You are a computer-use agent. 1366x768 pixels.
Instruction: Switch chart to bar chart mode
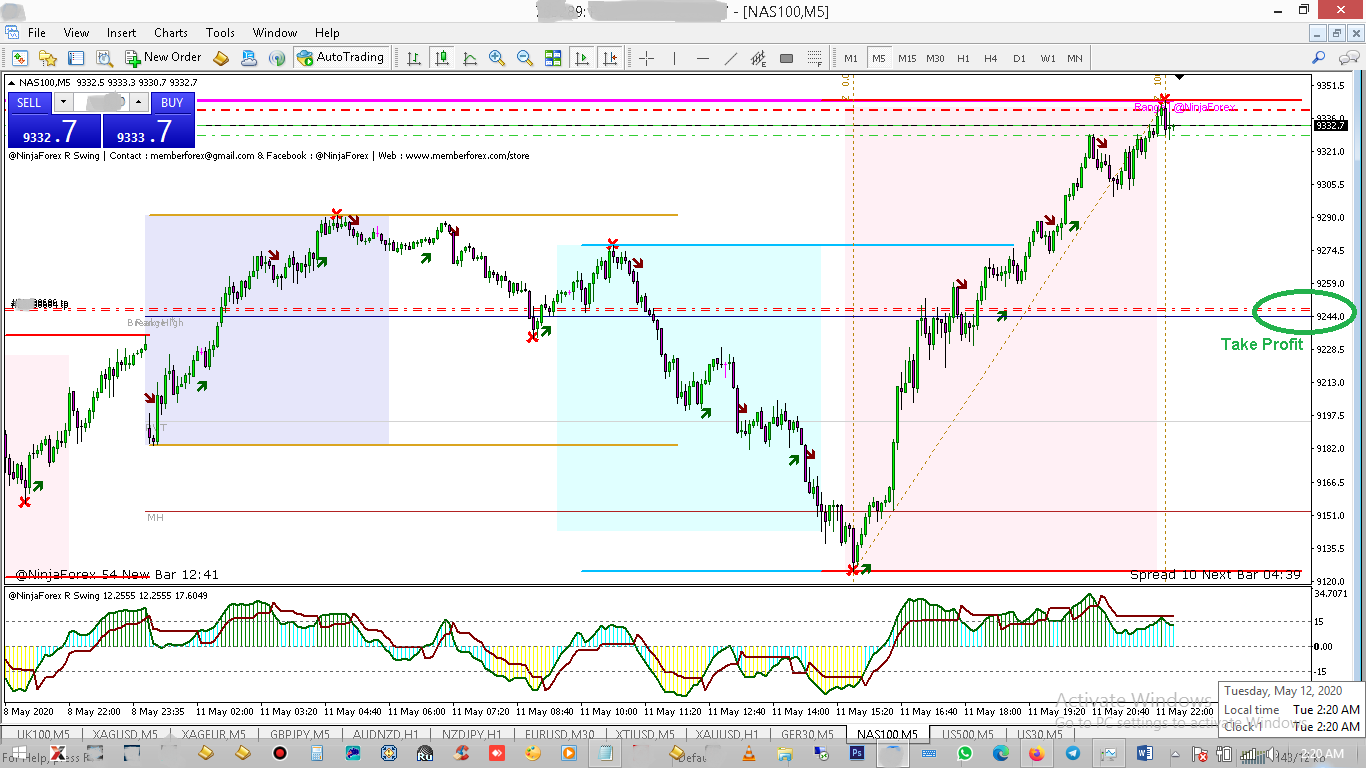(414, 58)
